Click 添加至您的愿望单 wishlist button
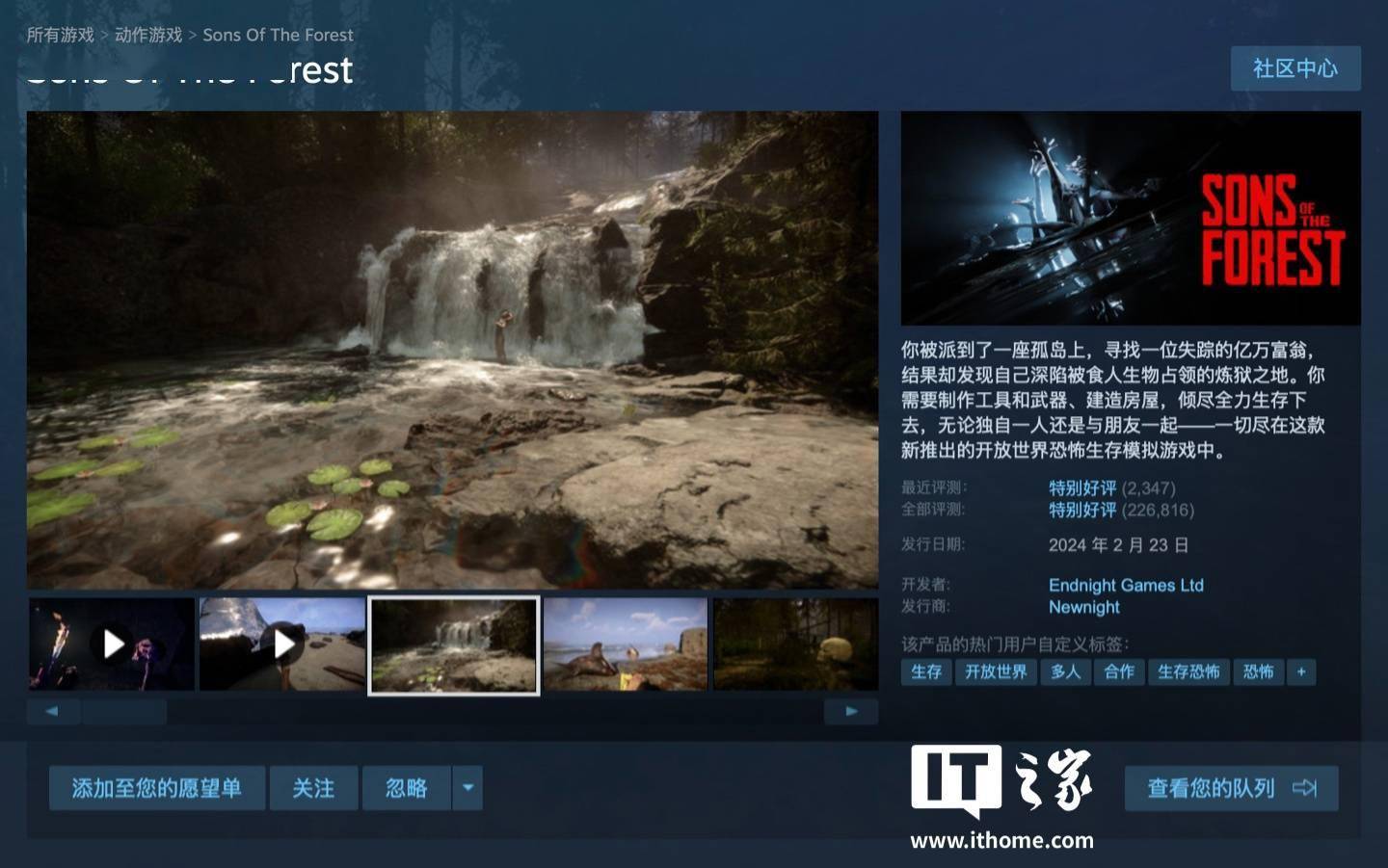Image resolution: width=1388 pixels, height=868 pixels. pos(157,788)
